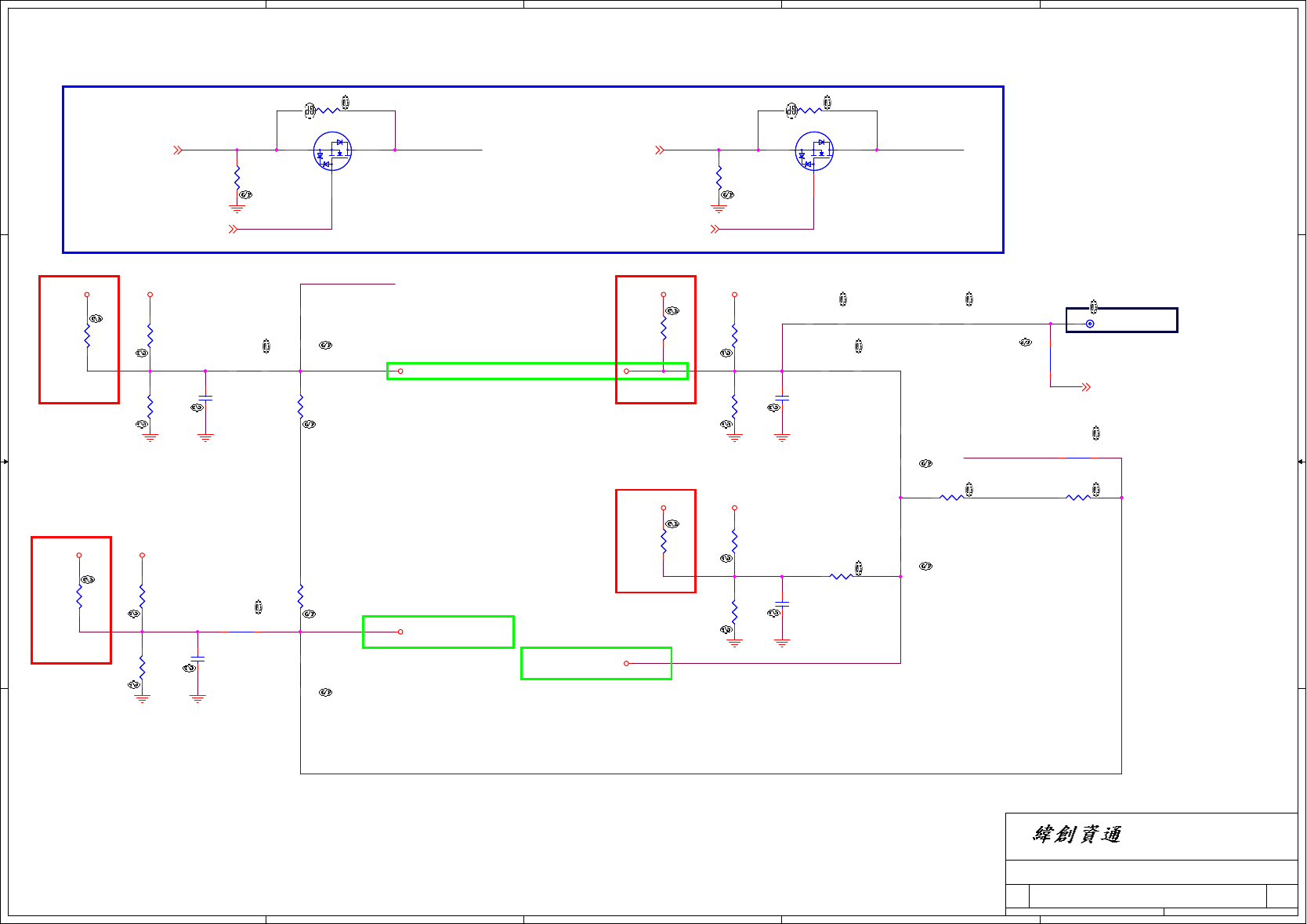
Task: Click the blue circular test point in the navy box
Action: point(1090,324)
